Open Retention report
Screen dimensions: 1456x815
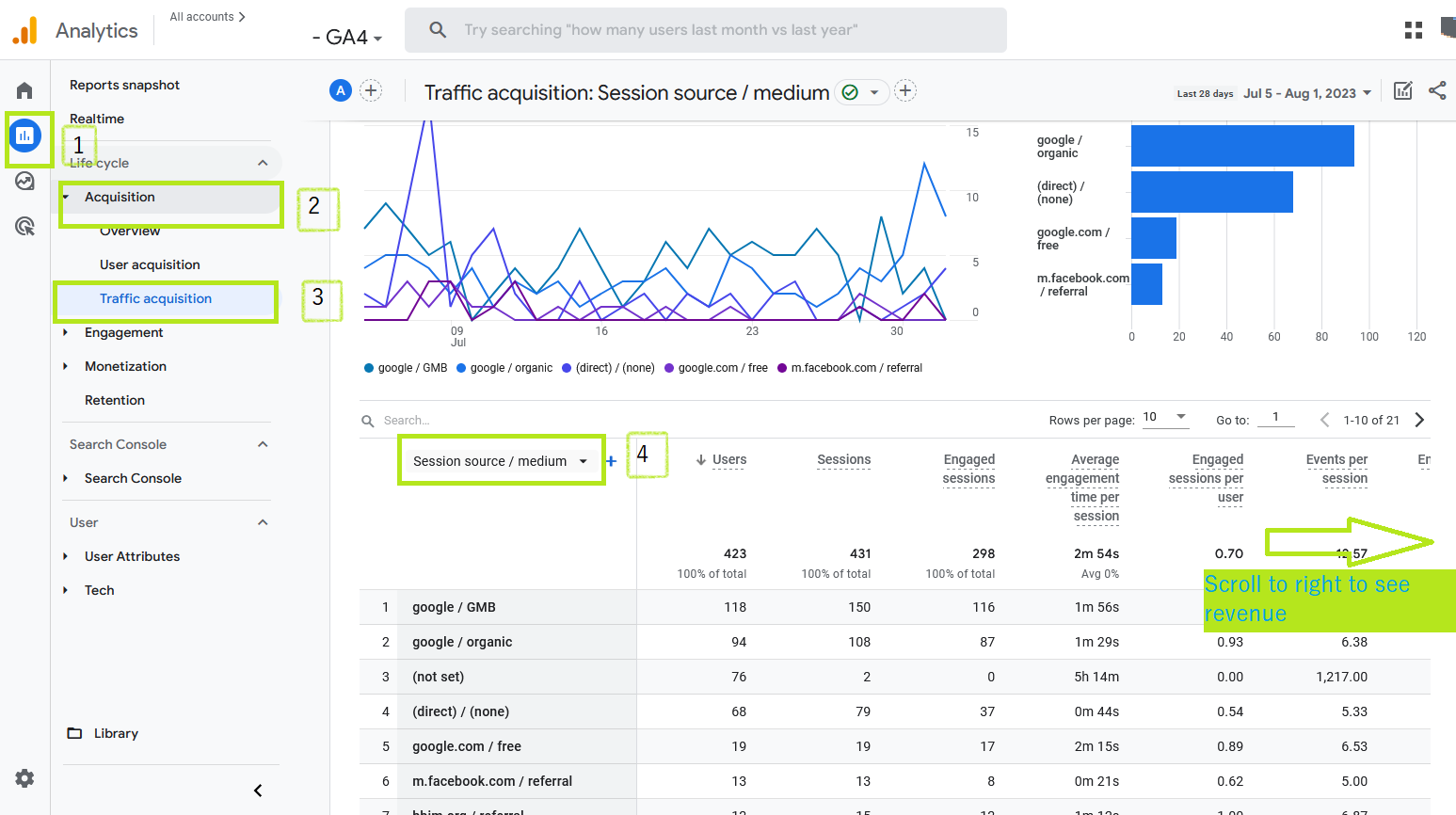point(115,400)
